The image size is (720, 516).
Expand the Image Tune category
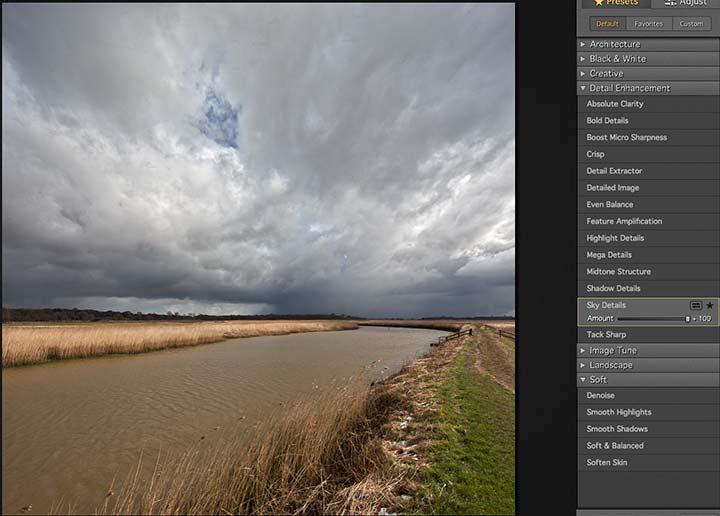[x=648, y=350]
